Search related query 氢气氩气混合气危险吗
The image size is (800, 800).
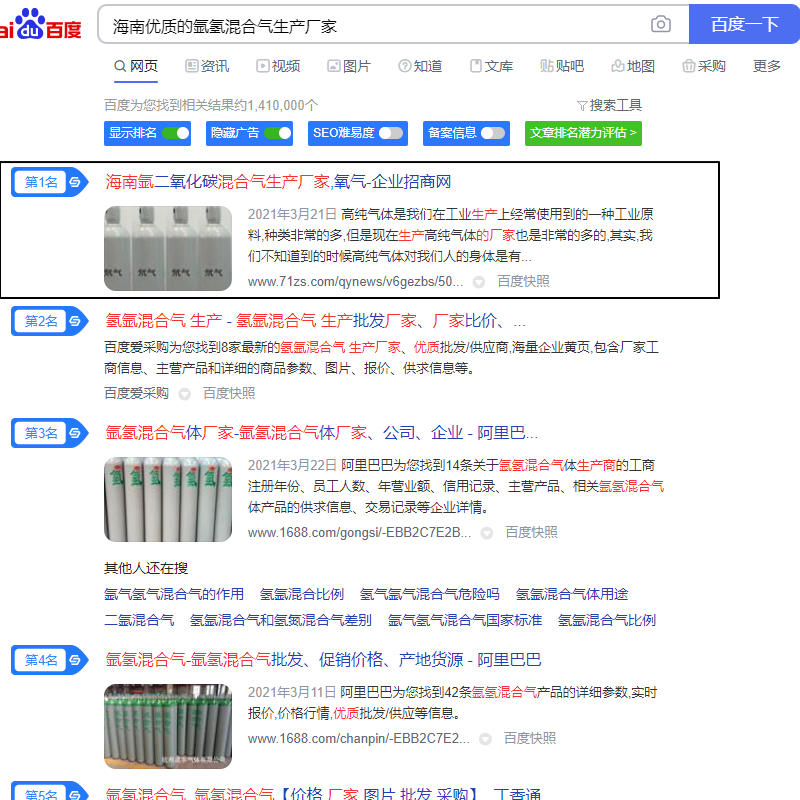pos(430,594)
